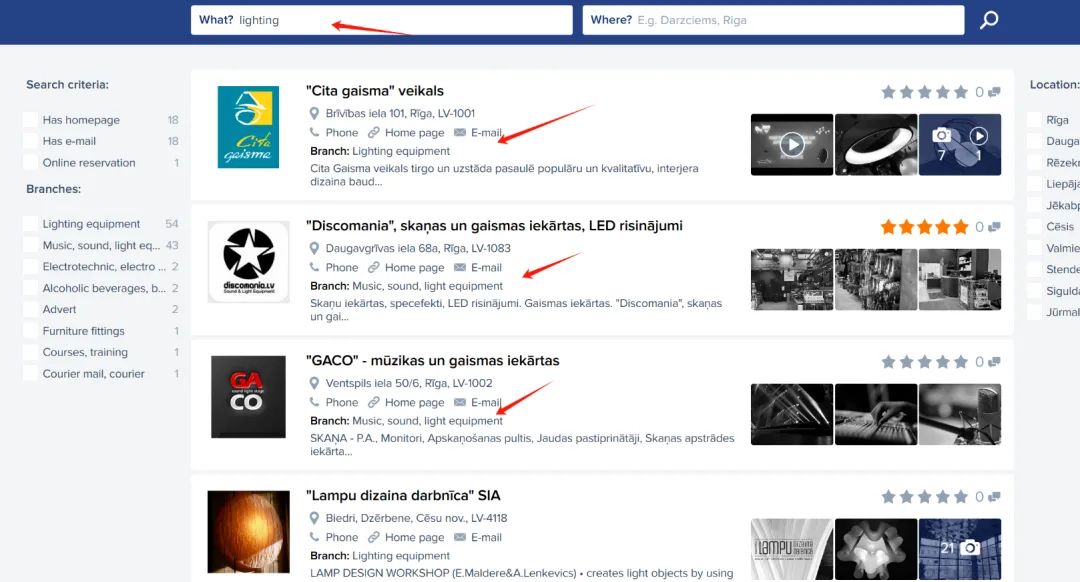Open the "Lampu dizaina darbnīca" SIA listing
Image resolution: width=1080 pixels, height=582 pixels.
[x=403, y=496]
